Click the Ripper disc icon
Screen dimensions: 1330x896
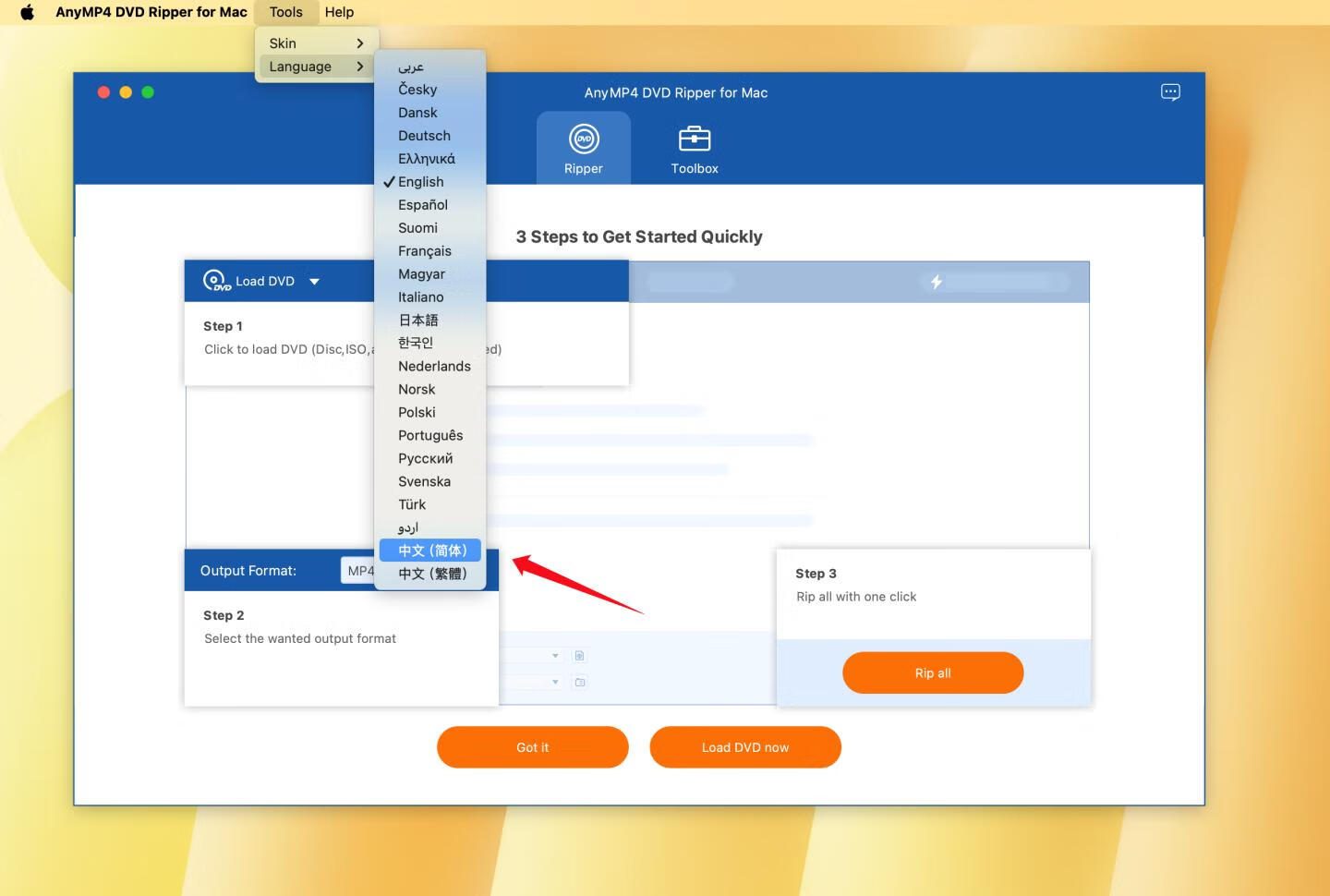pyautogui.click(x=583, y=139)
